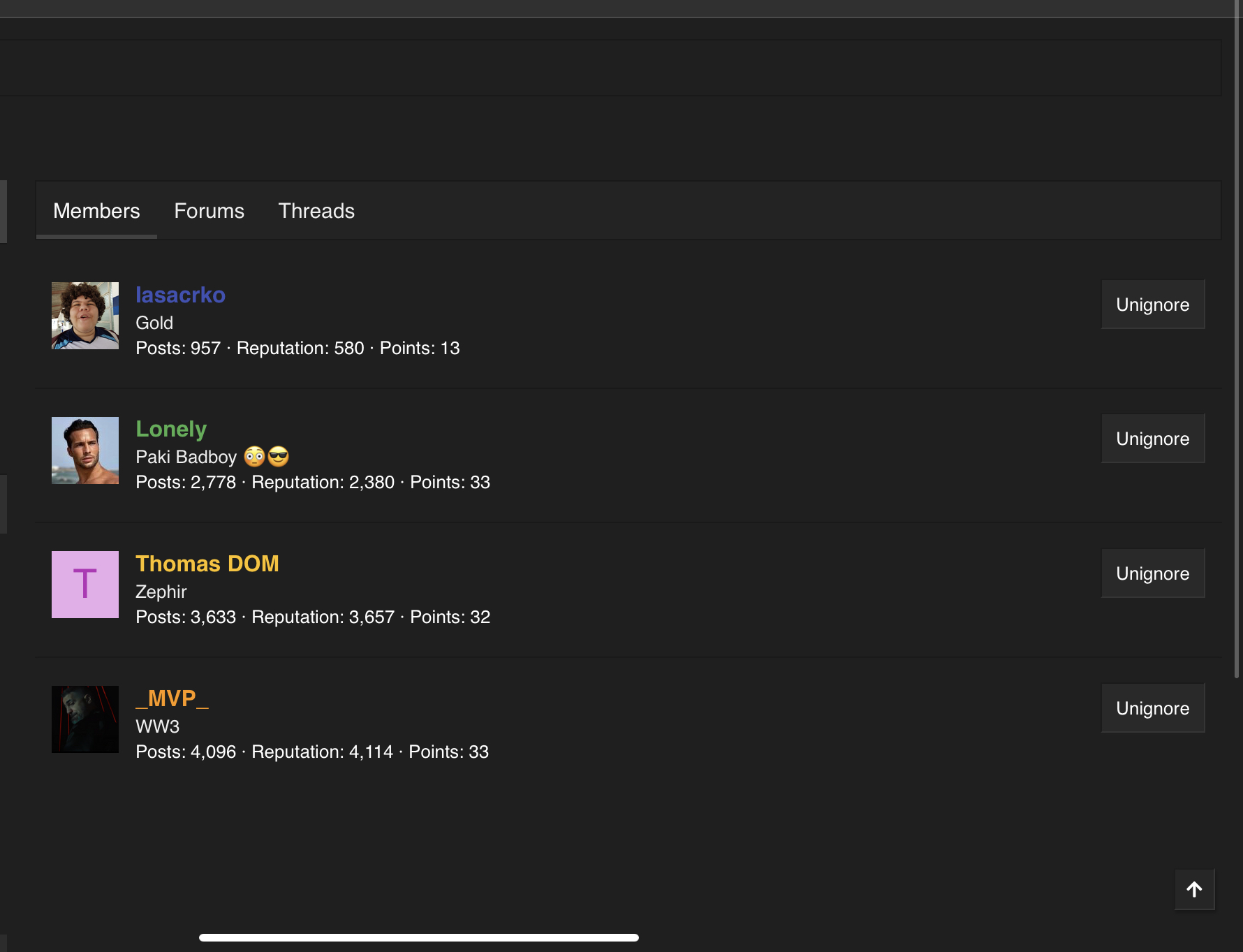Click the flushed face emoji beside Paki Badboy
The image size is (1243, 952).
pos(254,457)
